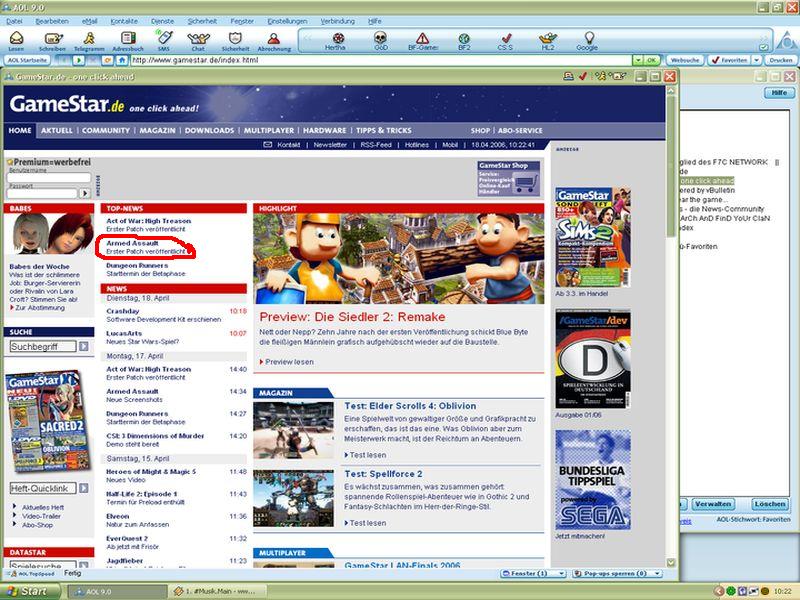The width and height of the screenshot is (800, 600).
Task: Click the Sicherheit shield icon
Action: [235, 40]
